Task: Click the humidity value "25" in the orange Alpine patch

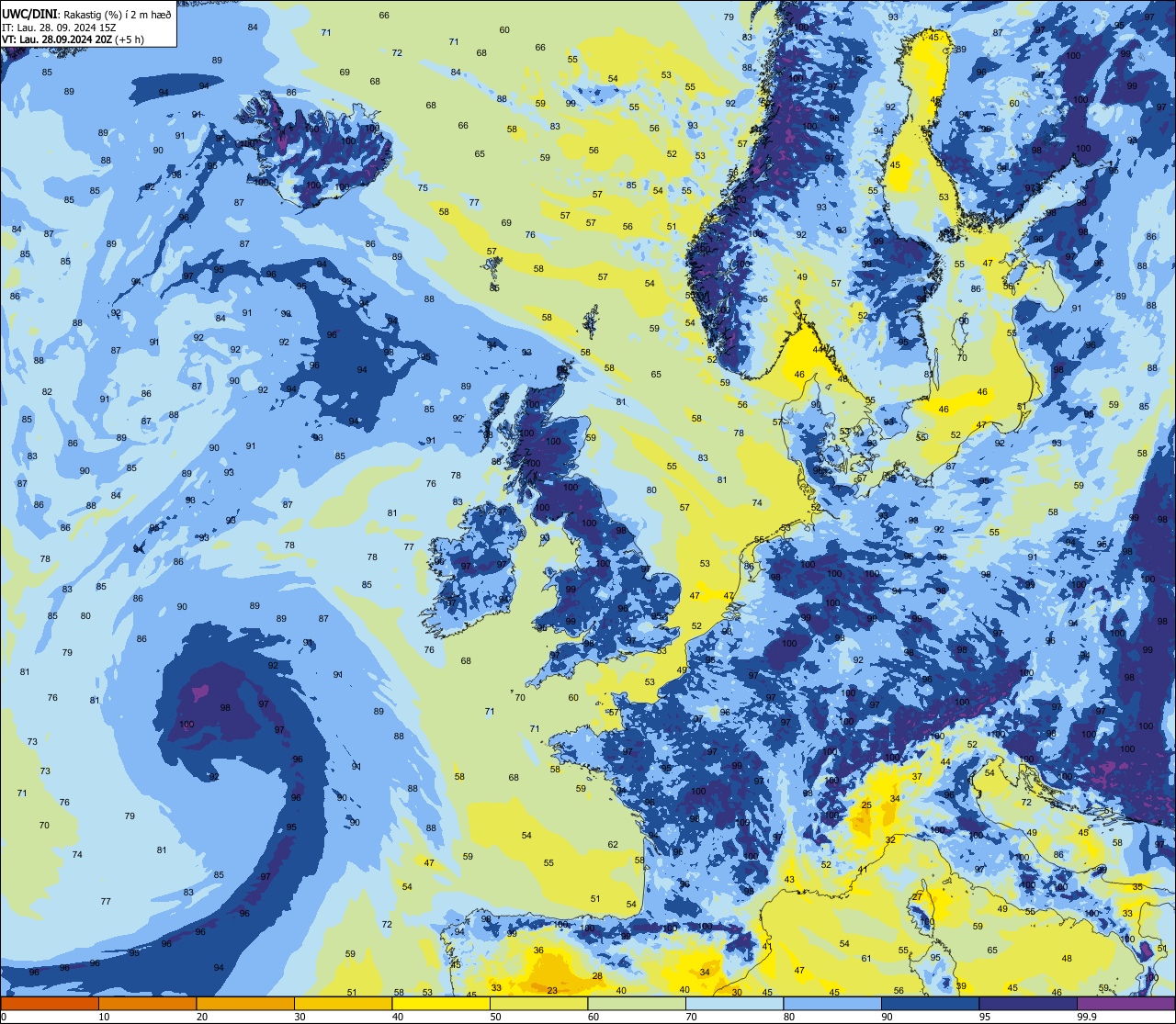Action: pyautogui.click(x=866, y=805)
